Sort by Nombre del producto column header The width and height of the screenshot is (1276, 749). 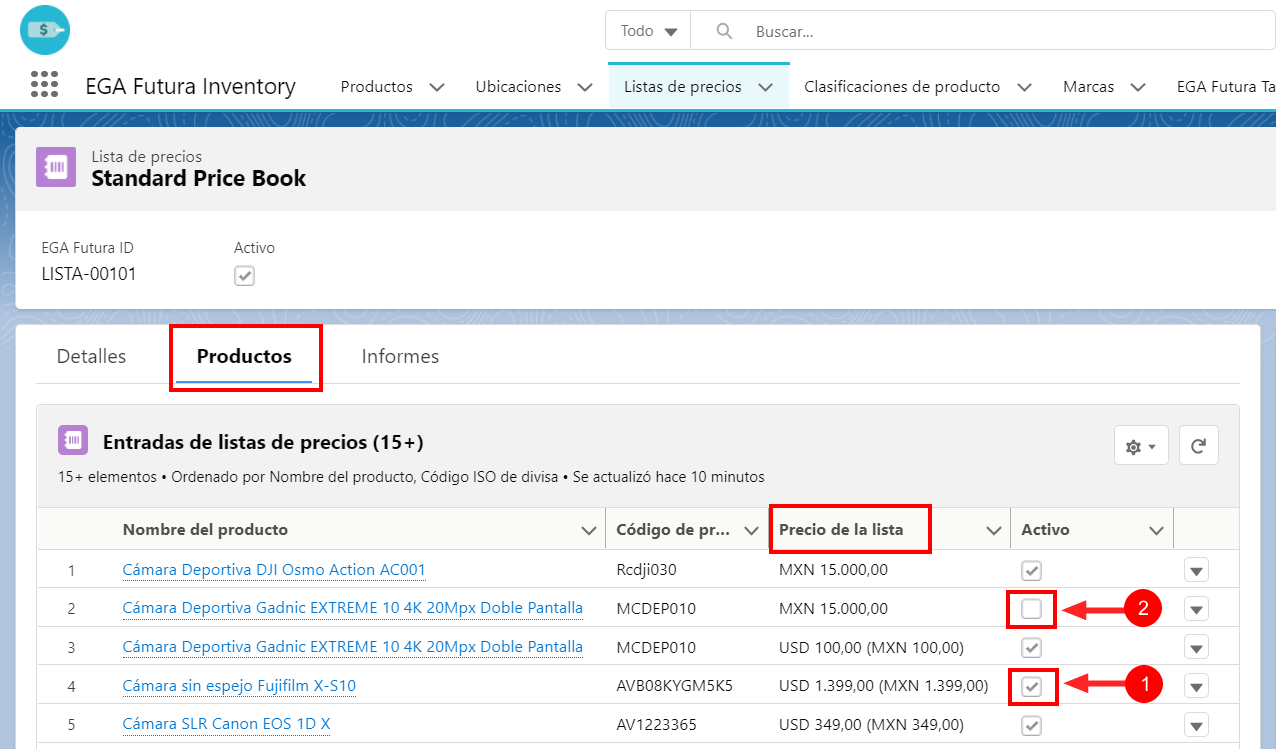[205, 530]
